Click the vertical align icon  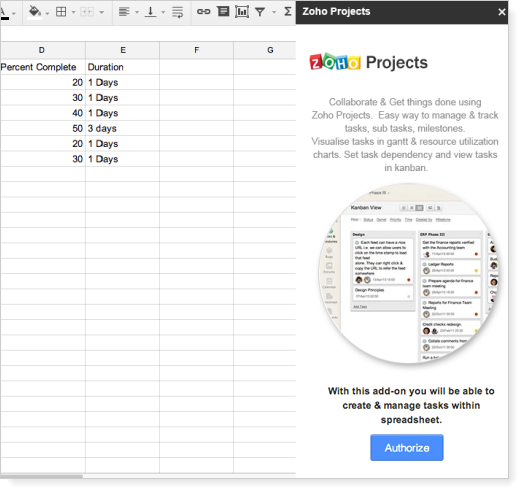pyautogui.click(x=150, y=12)
